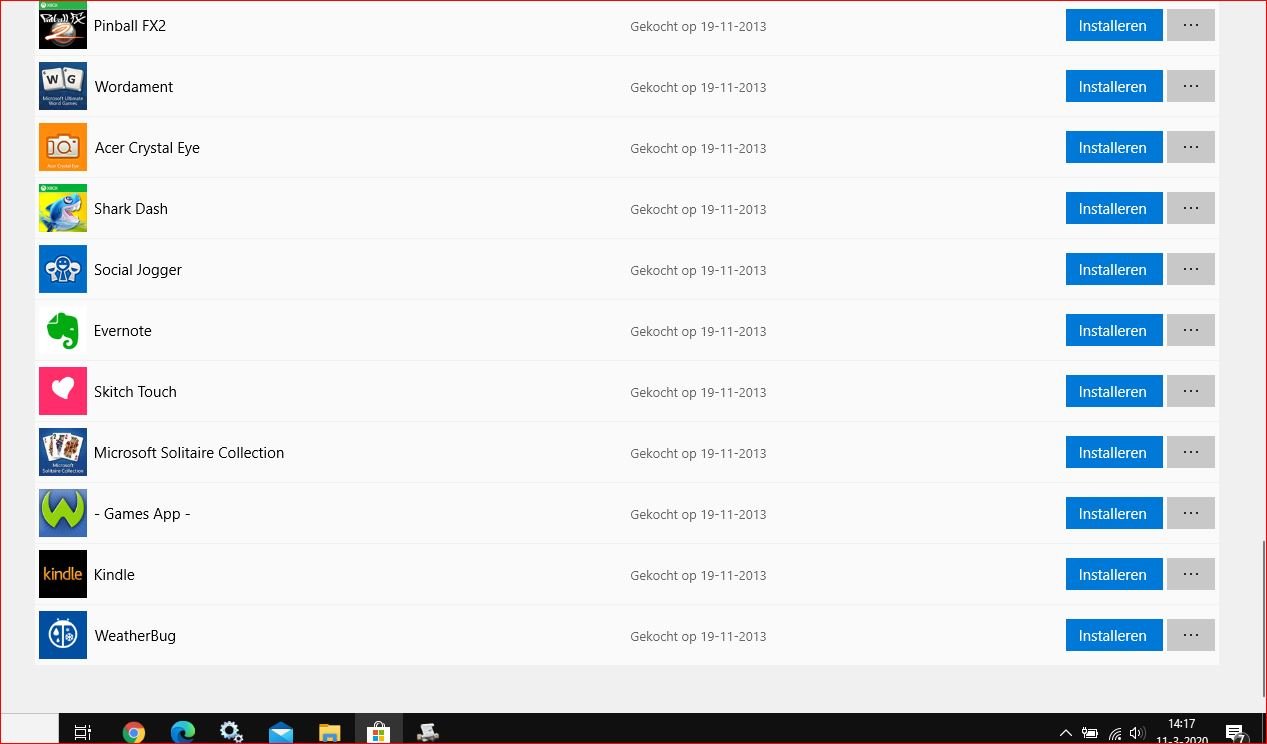Install Microsoft Solitaire Collection

pyautogui.click(x=1114, y=452)
